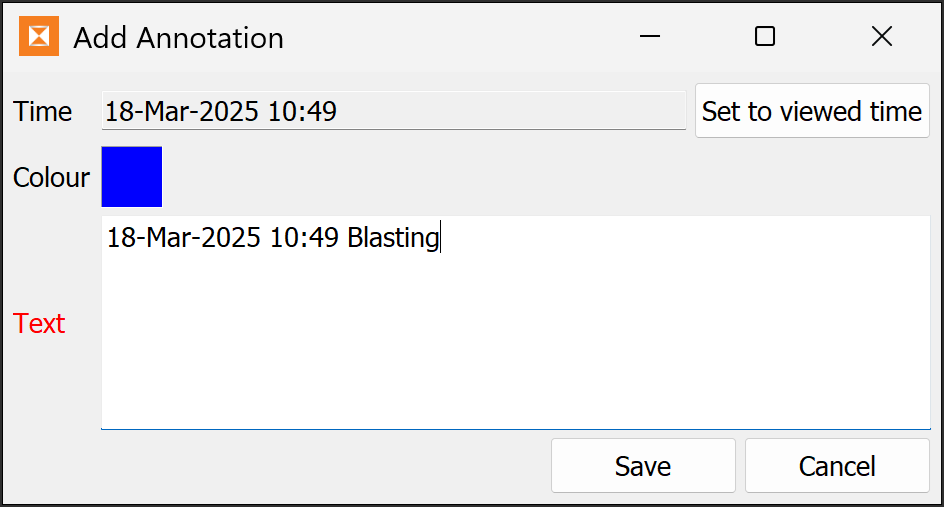
Task: Click 10:49 inside the annotation text area
Action: click(x=304, y=238)
